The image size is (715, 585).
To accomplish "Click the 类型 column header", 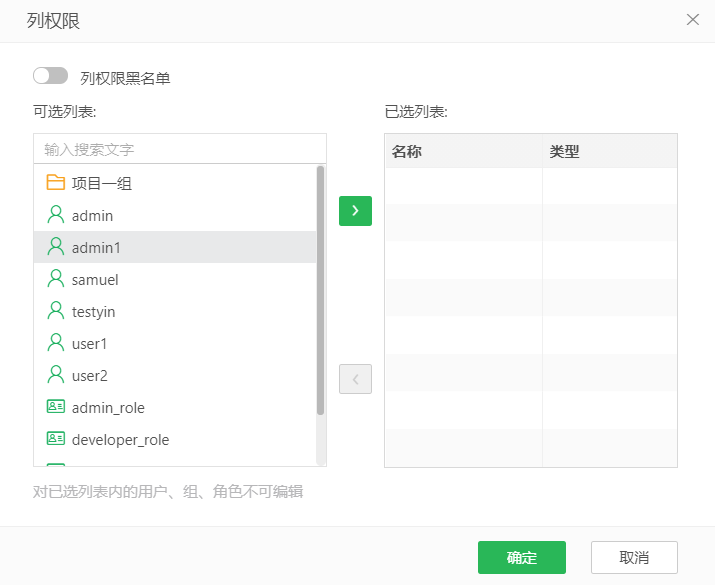I will pyautogui.click(x=565, y=152).
